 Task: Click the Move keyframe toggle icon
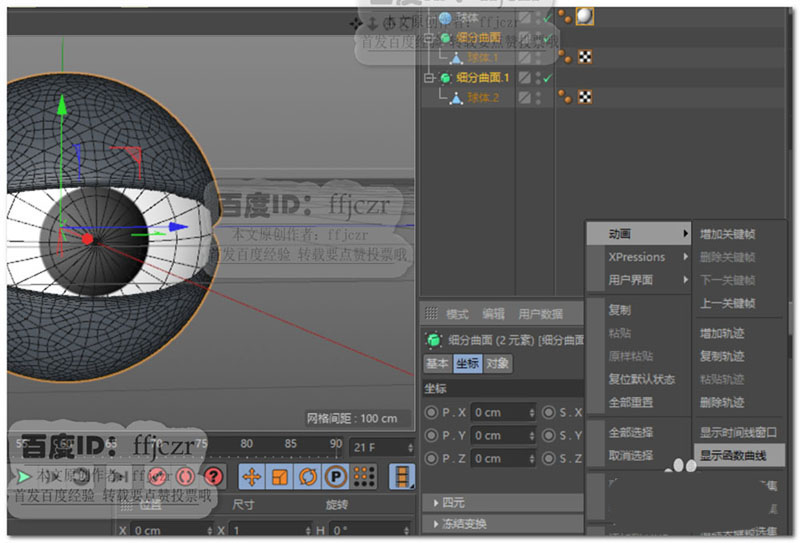coord(252,476)
